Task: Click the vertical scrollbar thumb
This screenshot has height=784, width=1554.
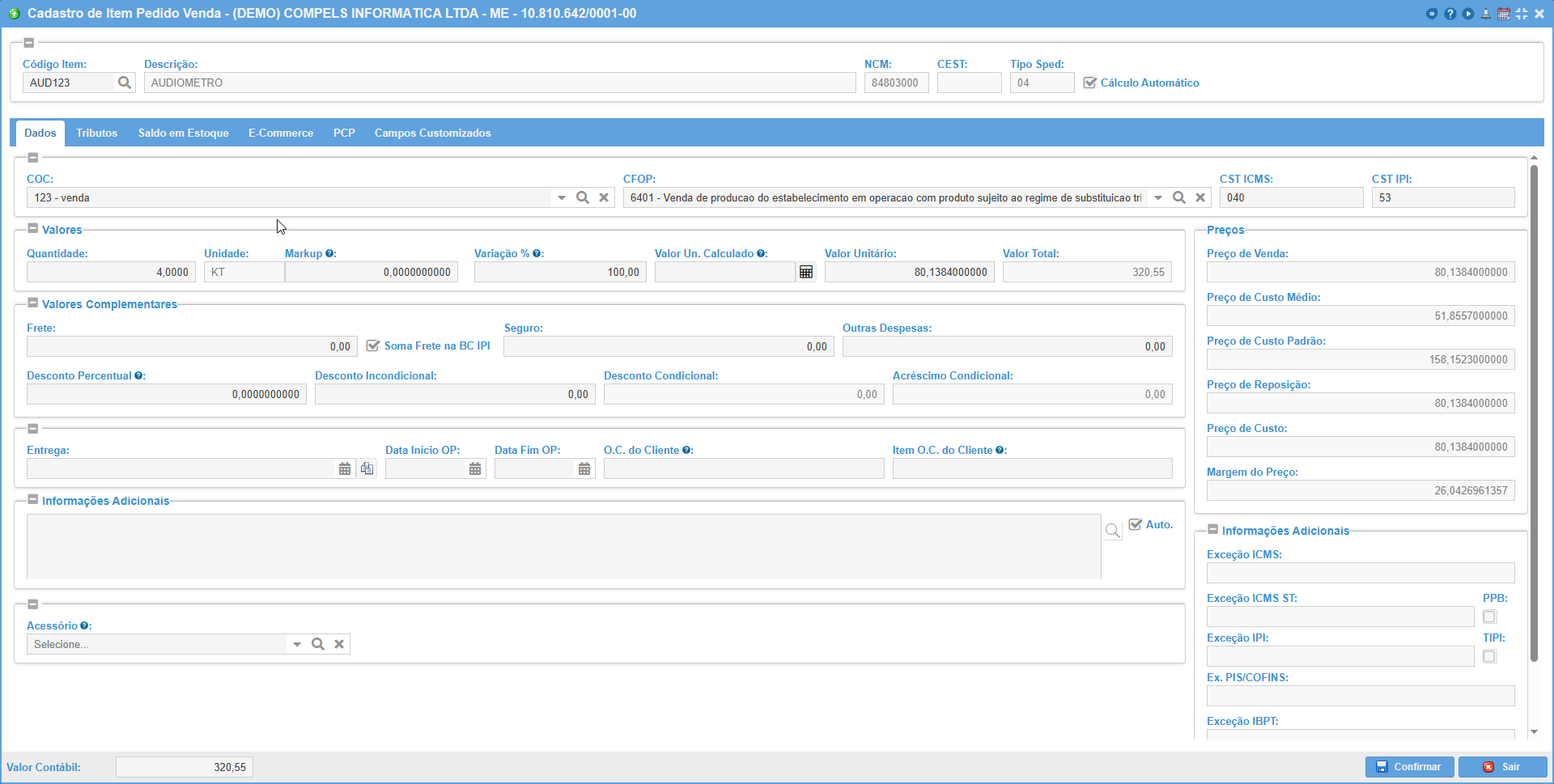Action: tap(1534, 413)
